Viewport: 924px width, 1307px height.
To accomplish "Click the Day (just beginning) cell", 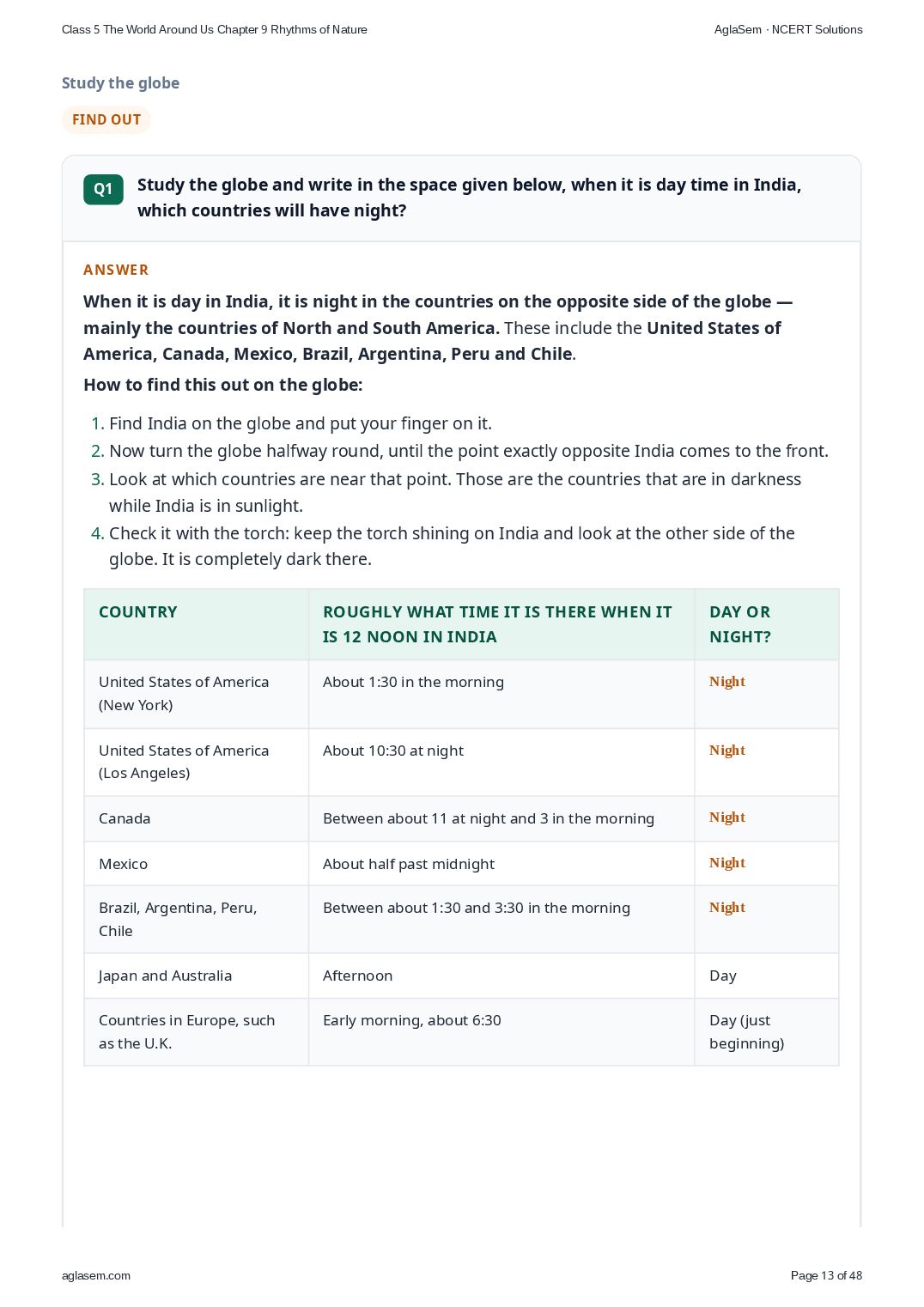I will click(767, 1032).
